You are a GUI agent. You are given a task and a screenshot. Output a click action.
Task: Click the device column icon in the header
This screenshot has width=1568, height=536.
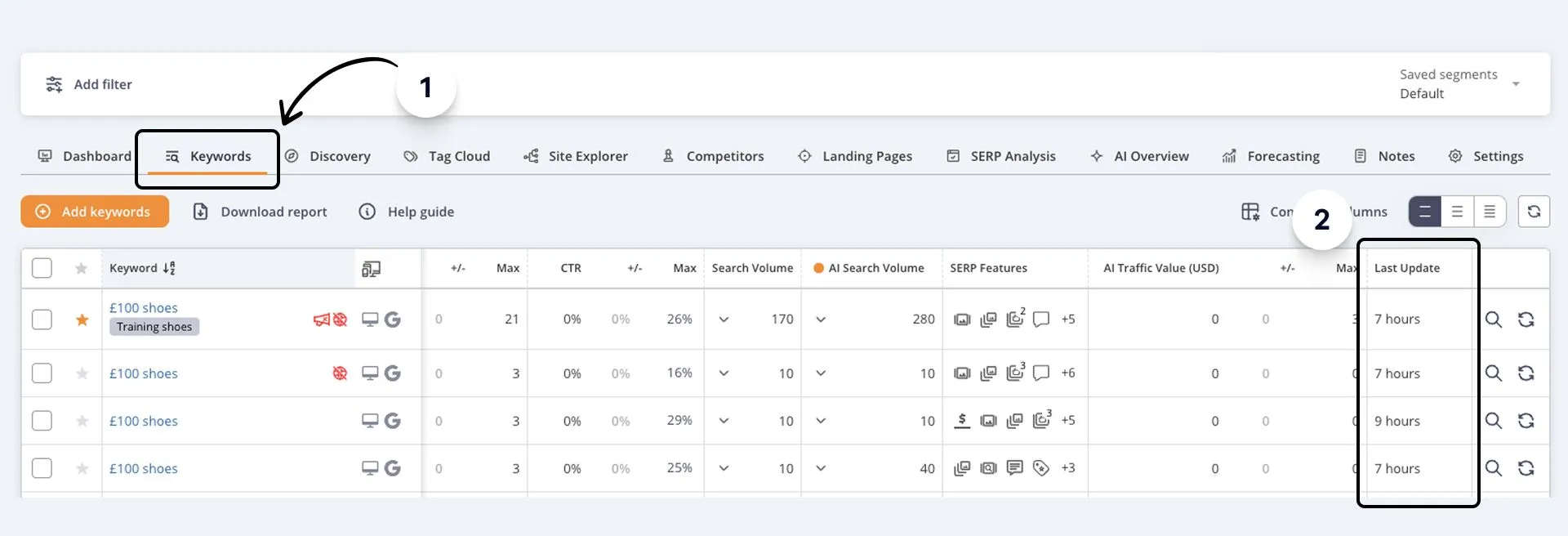371,269
